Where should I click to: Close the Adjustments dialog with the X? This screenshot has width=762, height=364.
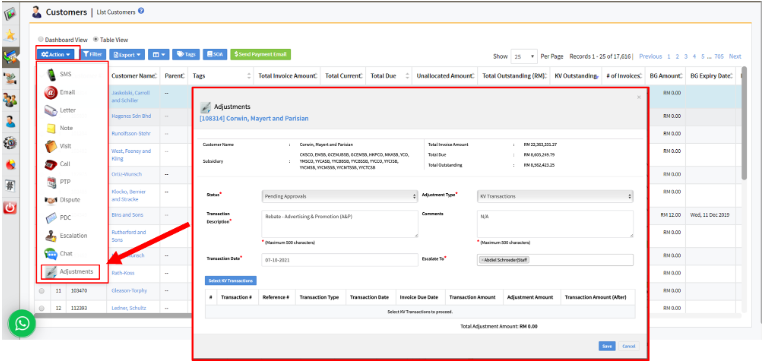[x=639, y=98]
